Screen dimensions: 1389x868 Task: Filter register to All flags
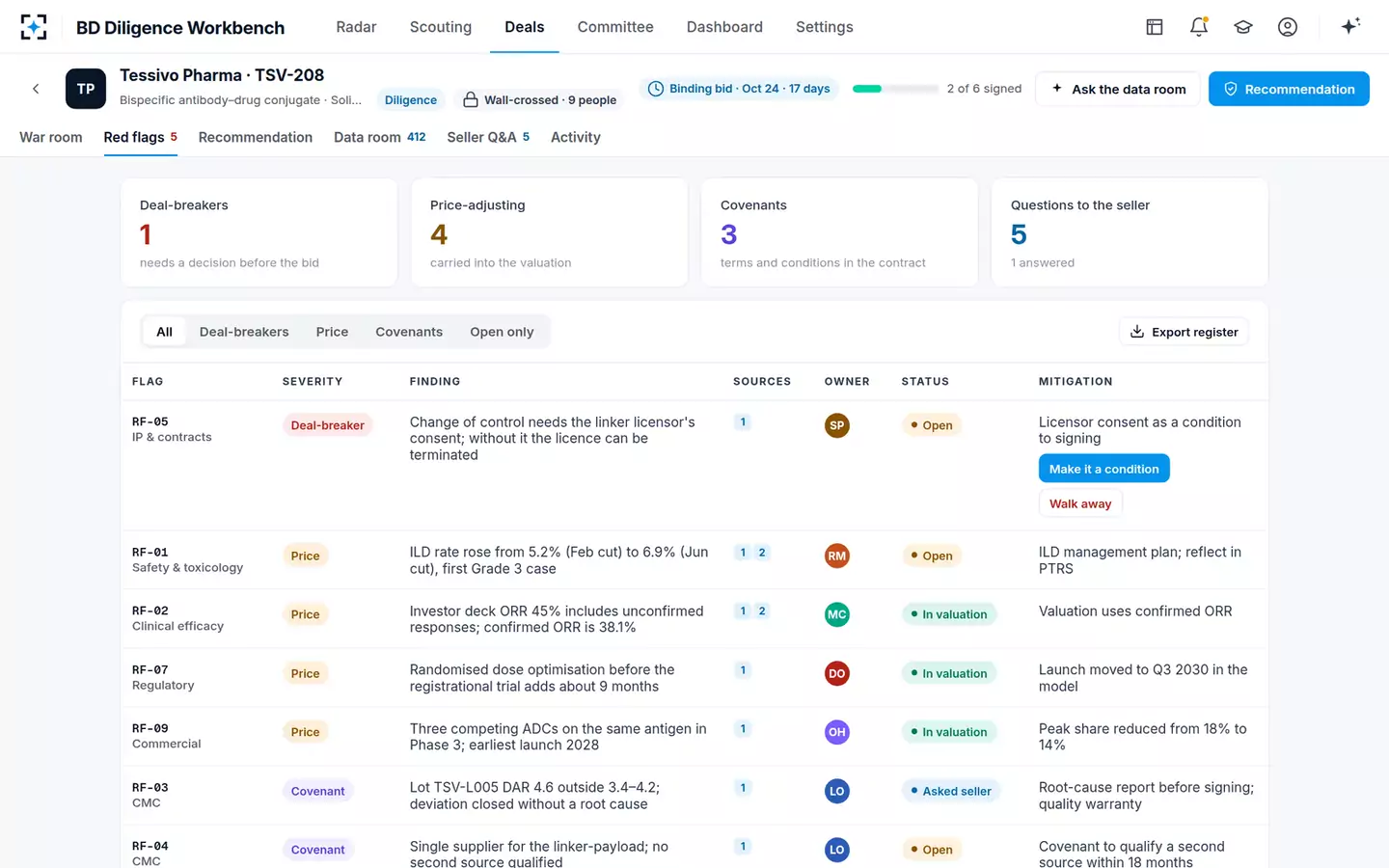[x=165, y=332]
